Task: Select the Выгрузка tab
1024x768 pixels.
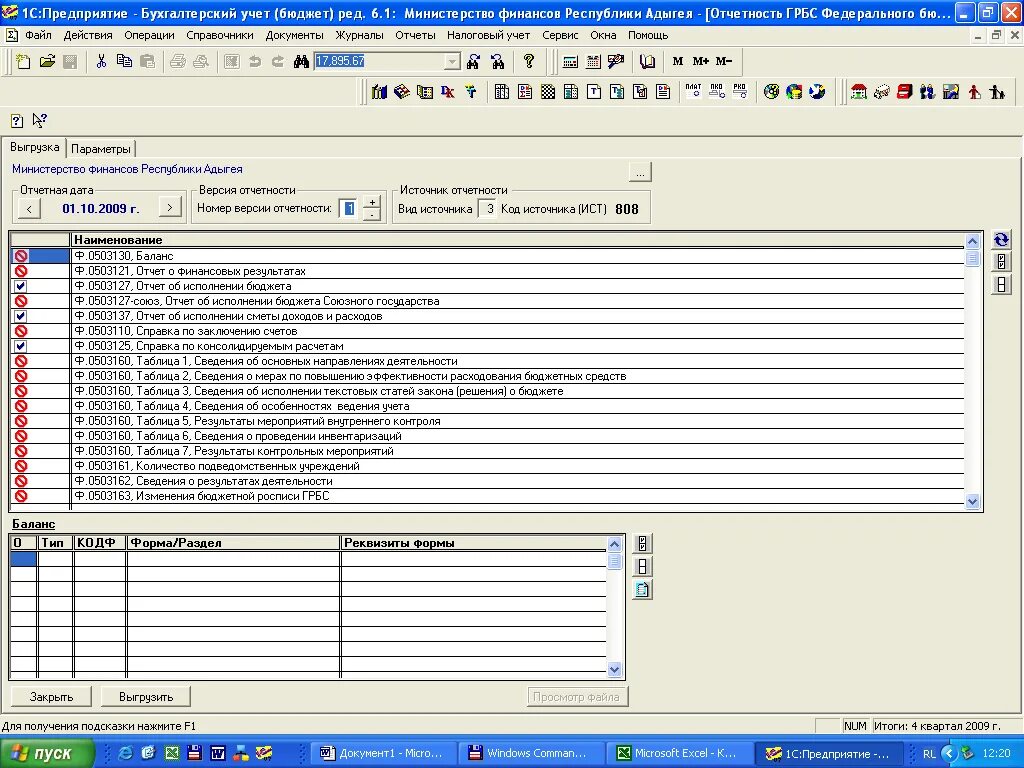Action: pyautogui.click(x=35, y=148)
